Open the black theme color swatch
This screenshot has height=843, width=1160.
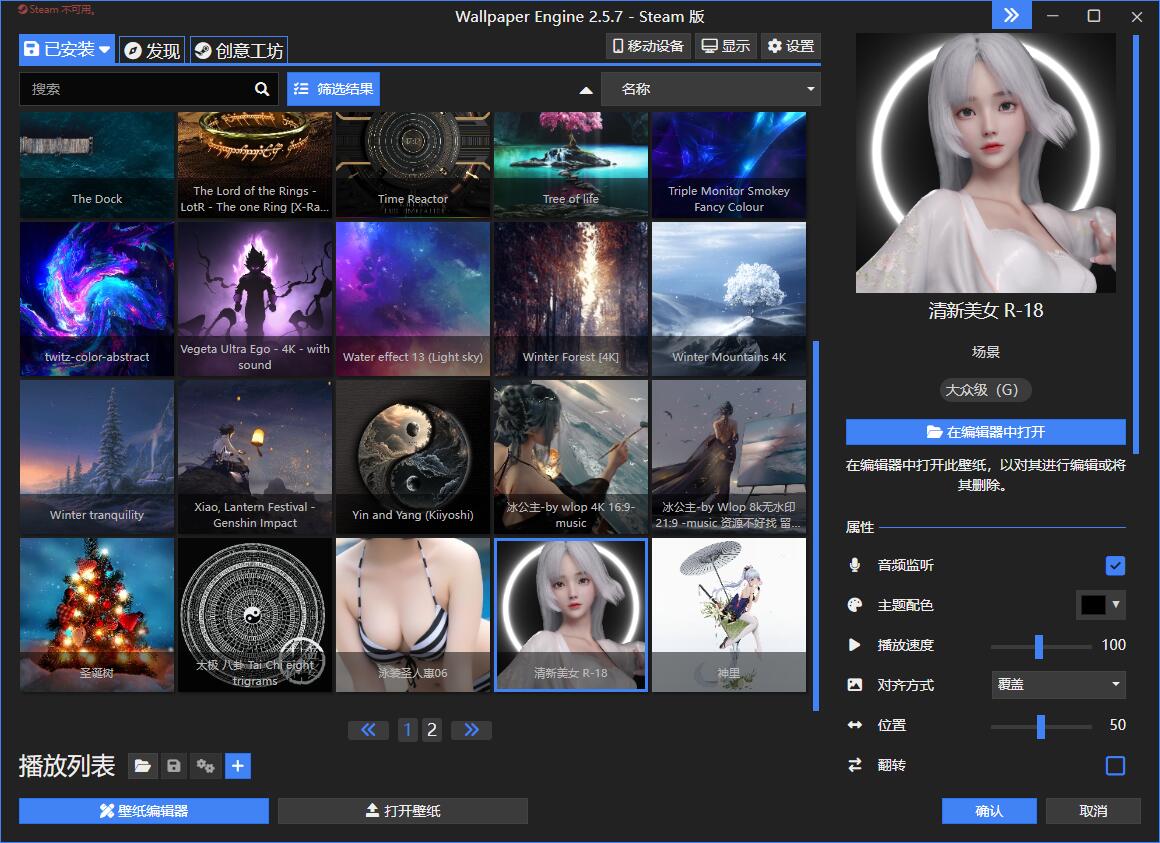[x=1093, y=605]
